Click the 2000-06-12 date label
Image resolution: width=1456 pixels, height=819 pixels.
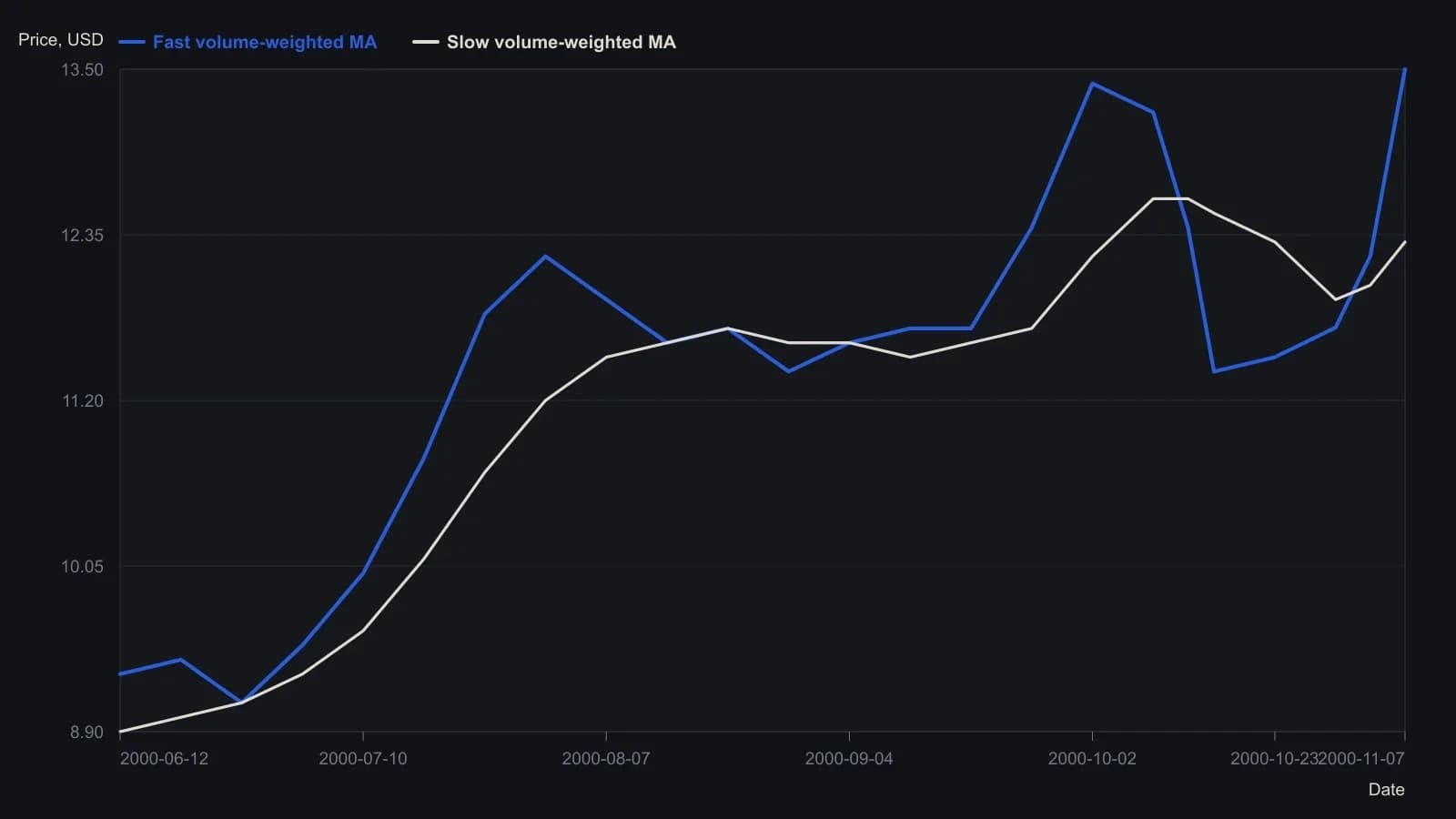(x=164, y=759)
